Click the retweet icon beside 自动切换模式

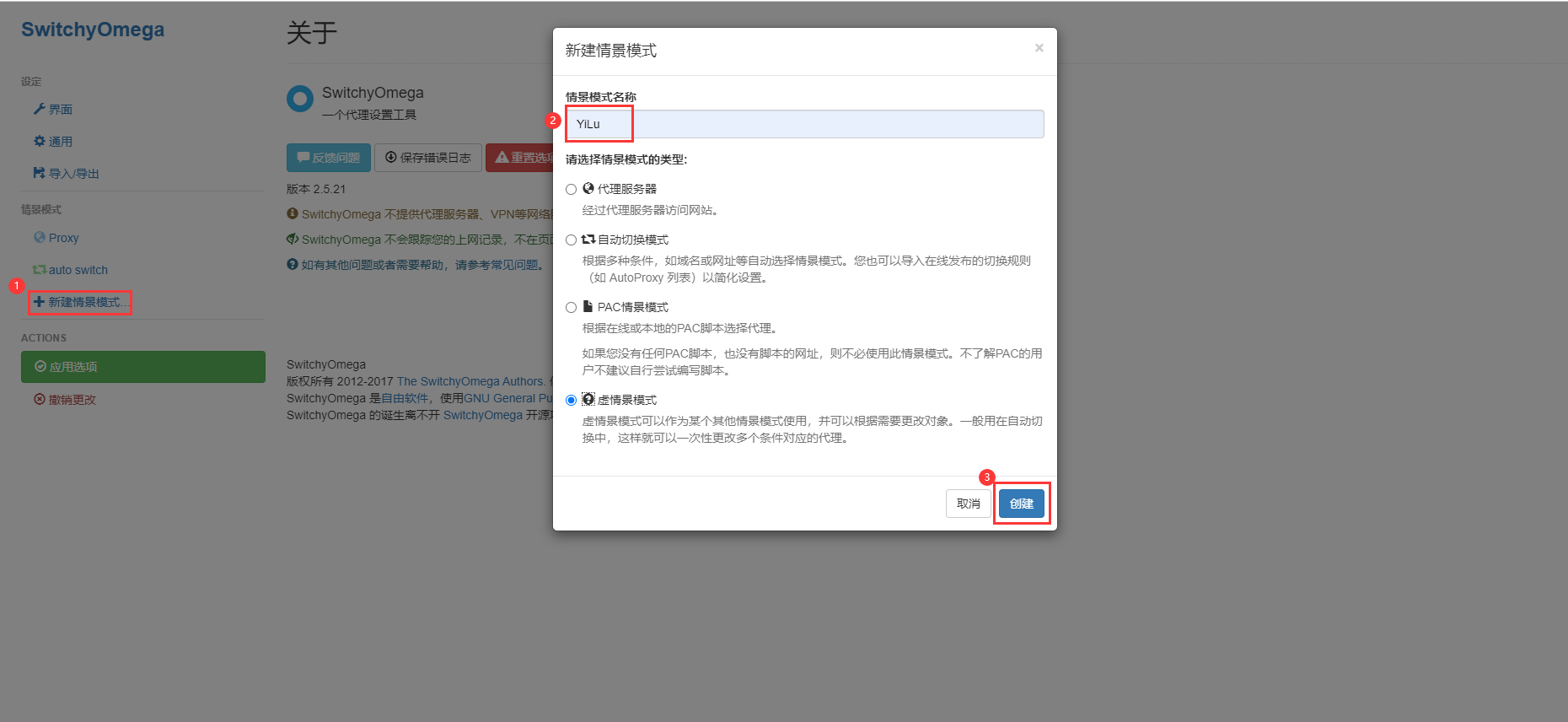click(x=588, y=239)
